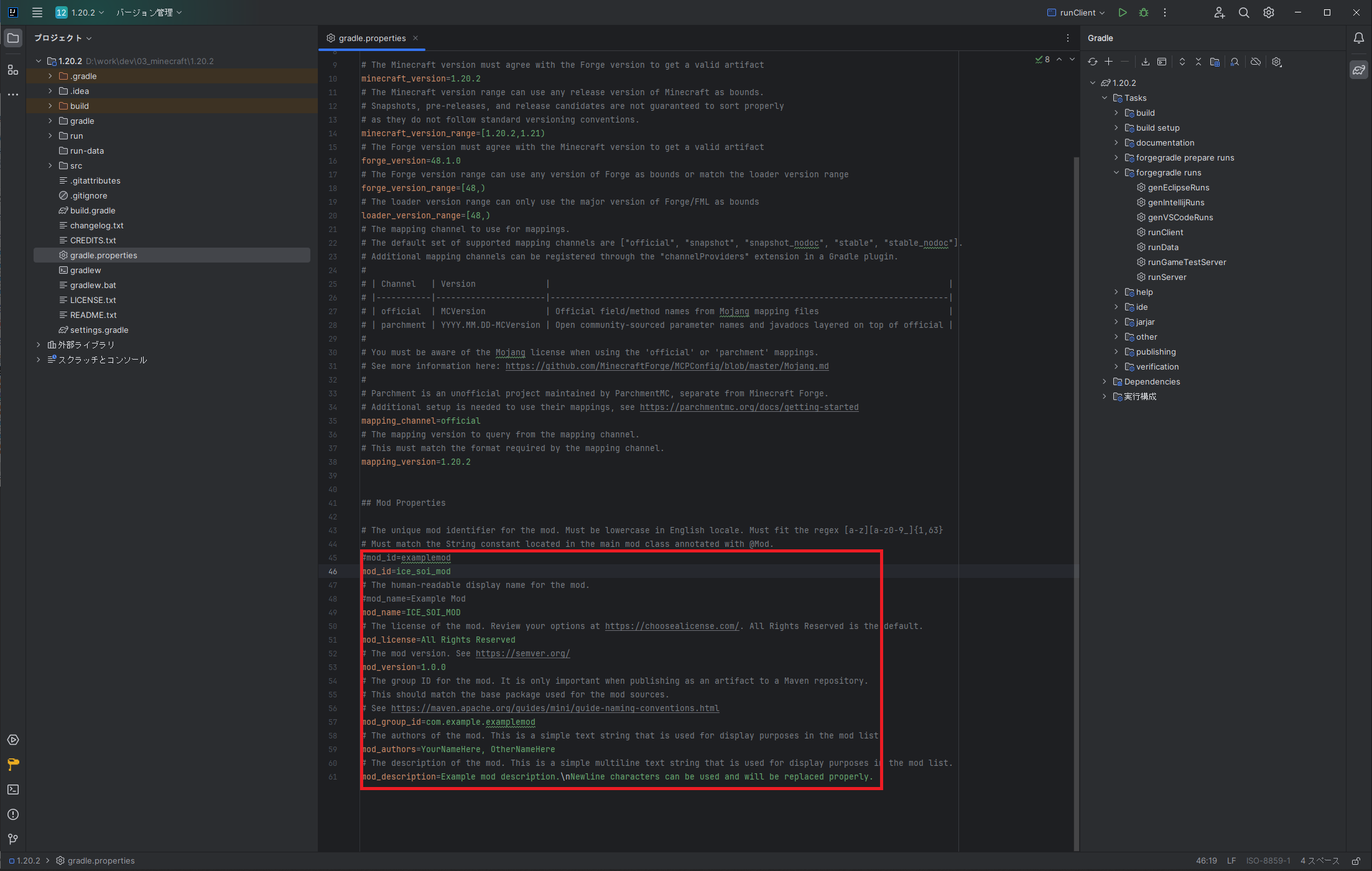Open the Notifications bell icon
1372x871 pixels.
(x=1359, y=39)
